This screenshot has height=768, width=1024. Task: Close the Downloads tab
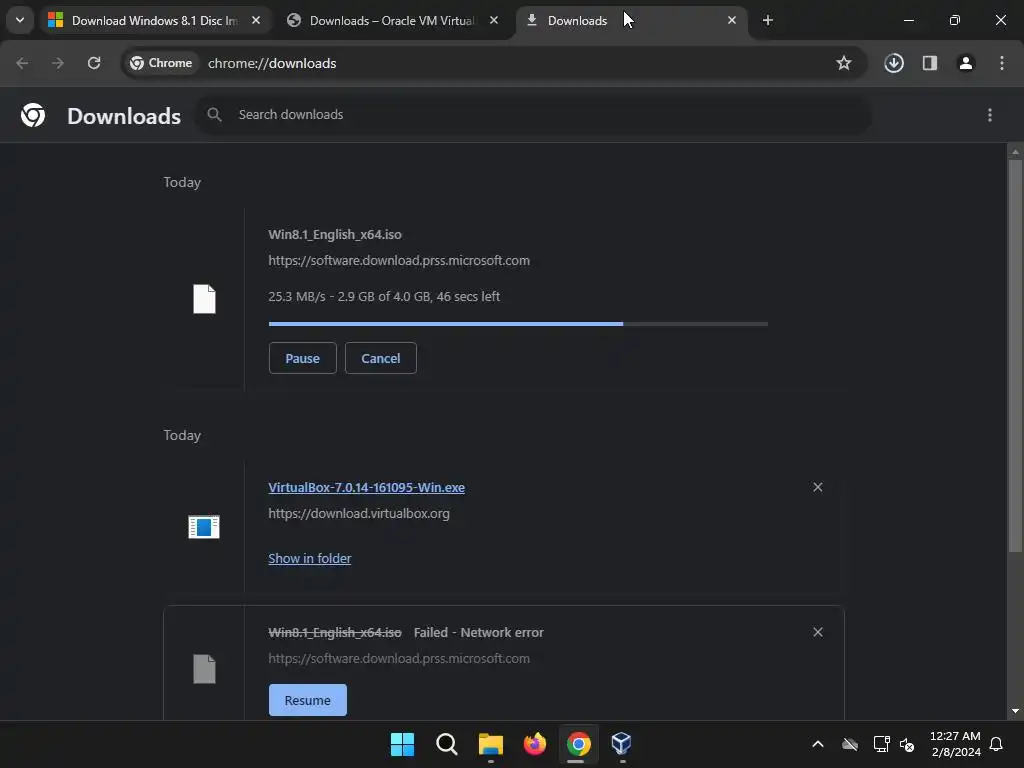coord(731,21)
